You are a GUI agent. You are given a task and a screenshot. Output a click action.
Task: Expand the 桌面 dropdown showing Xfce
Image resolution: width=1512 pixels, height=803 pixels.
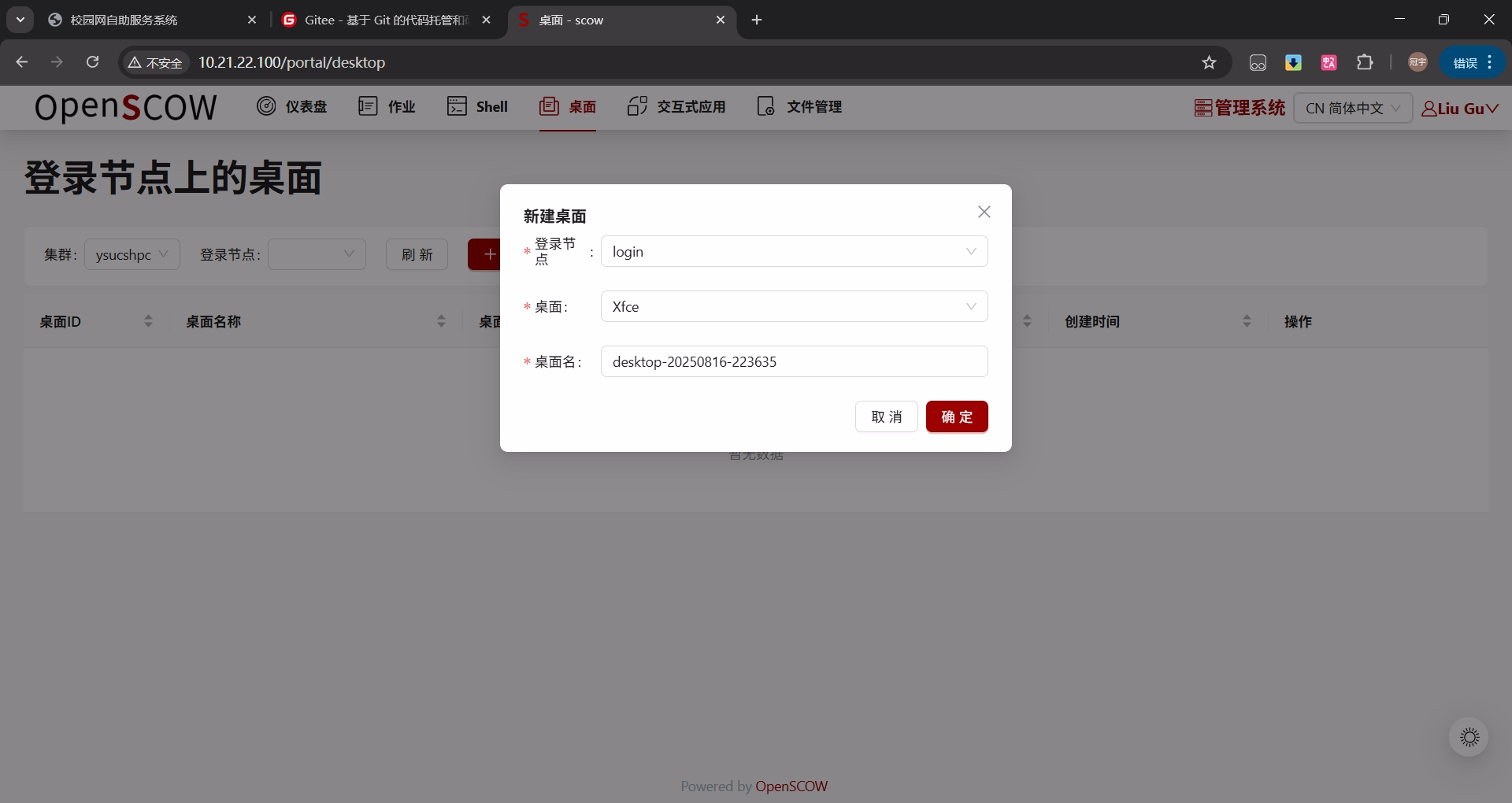click(x=794, y=306)
